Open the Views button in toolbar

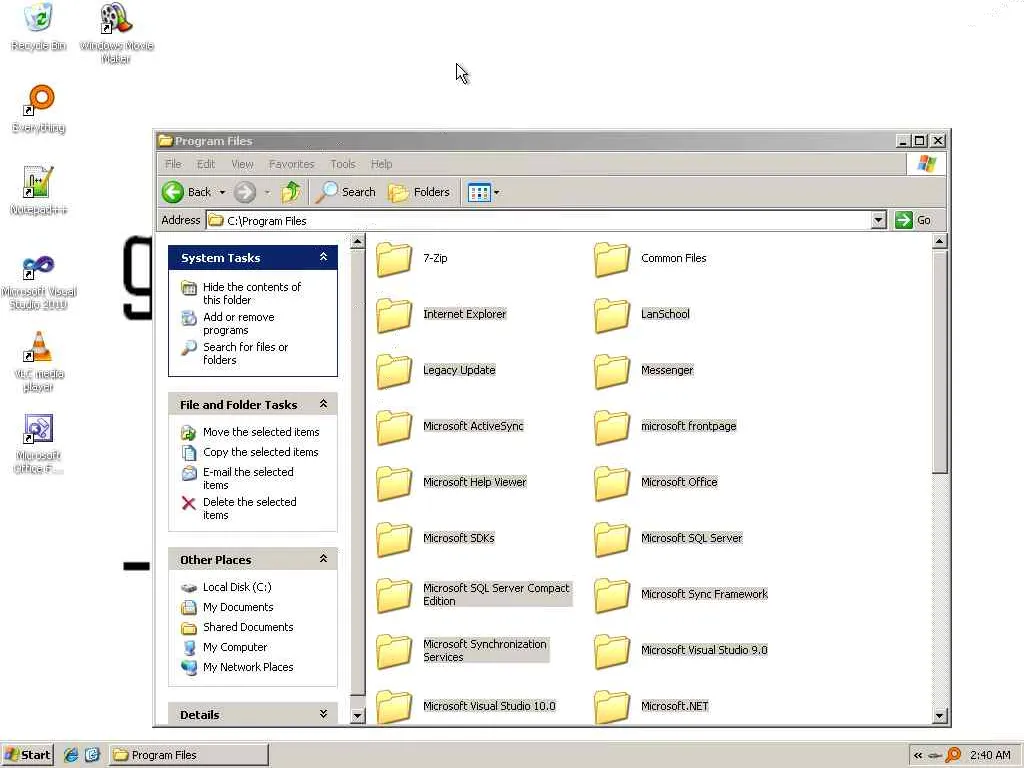coord(479,193)
